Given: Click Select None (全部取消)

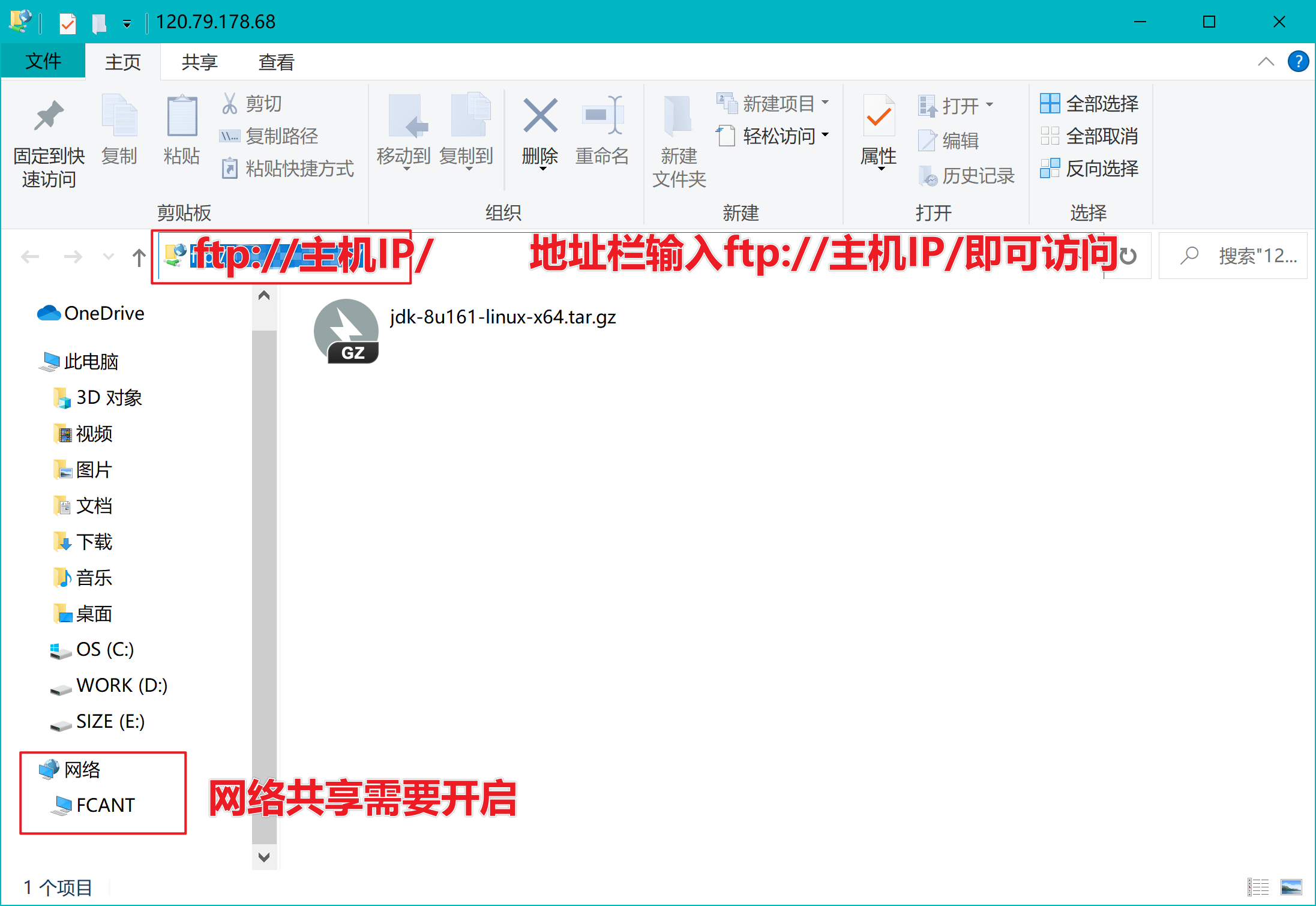Looking at the screenshot, I should [x=1089, y=136].
